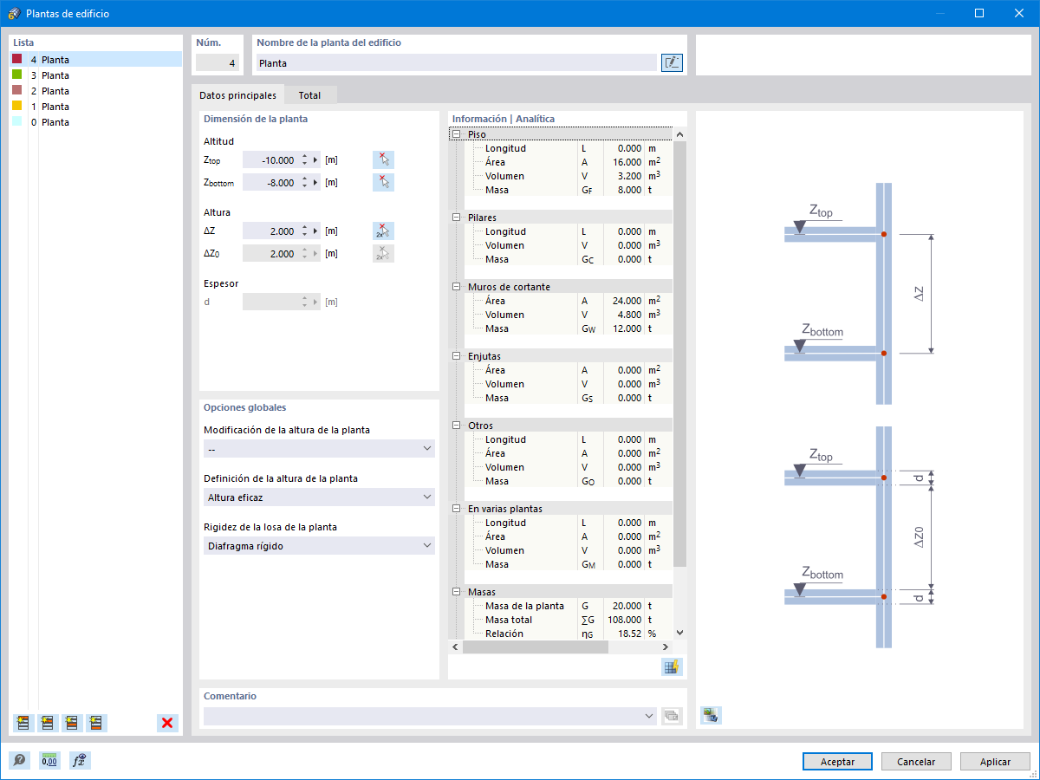Increase Ztop with spinner up arrow
This screenshot has width=1040, height=780.
point(304,157)
